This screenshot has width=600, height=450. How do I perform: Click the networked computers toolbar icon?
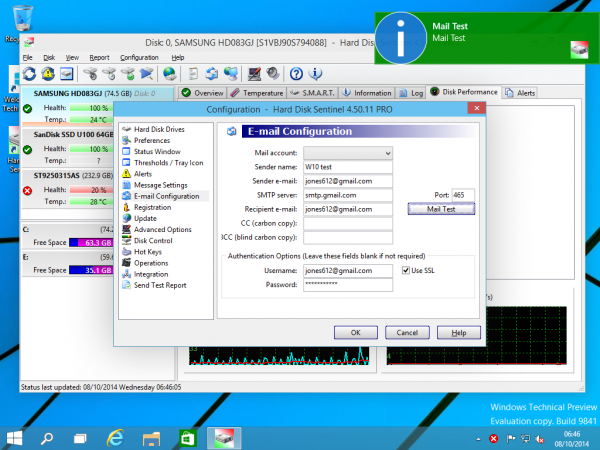(x=231, y=73)
